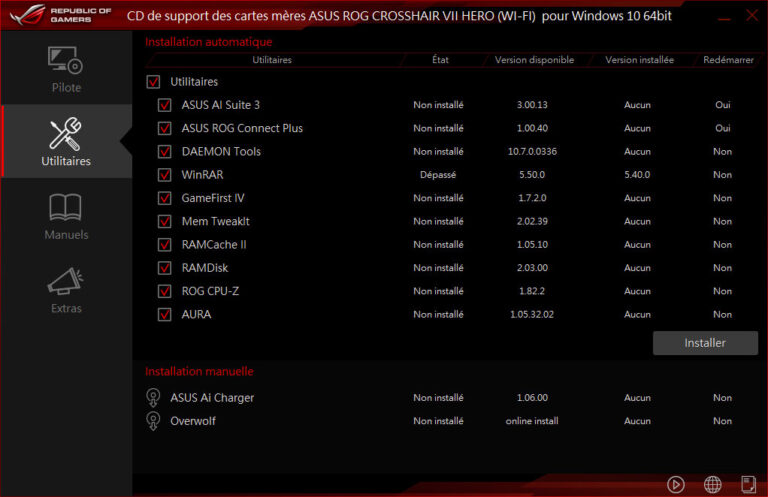This screenshot has height=497, width=768.
Task: Click the play video icon in bottom bar
Action: [676, 484]
